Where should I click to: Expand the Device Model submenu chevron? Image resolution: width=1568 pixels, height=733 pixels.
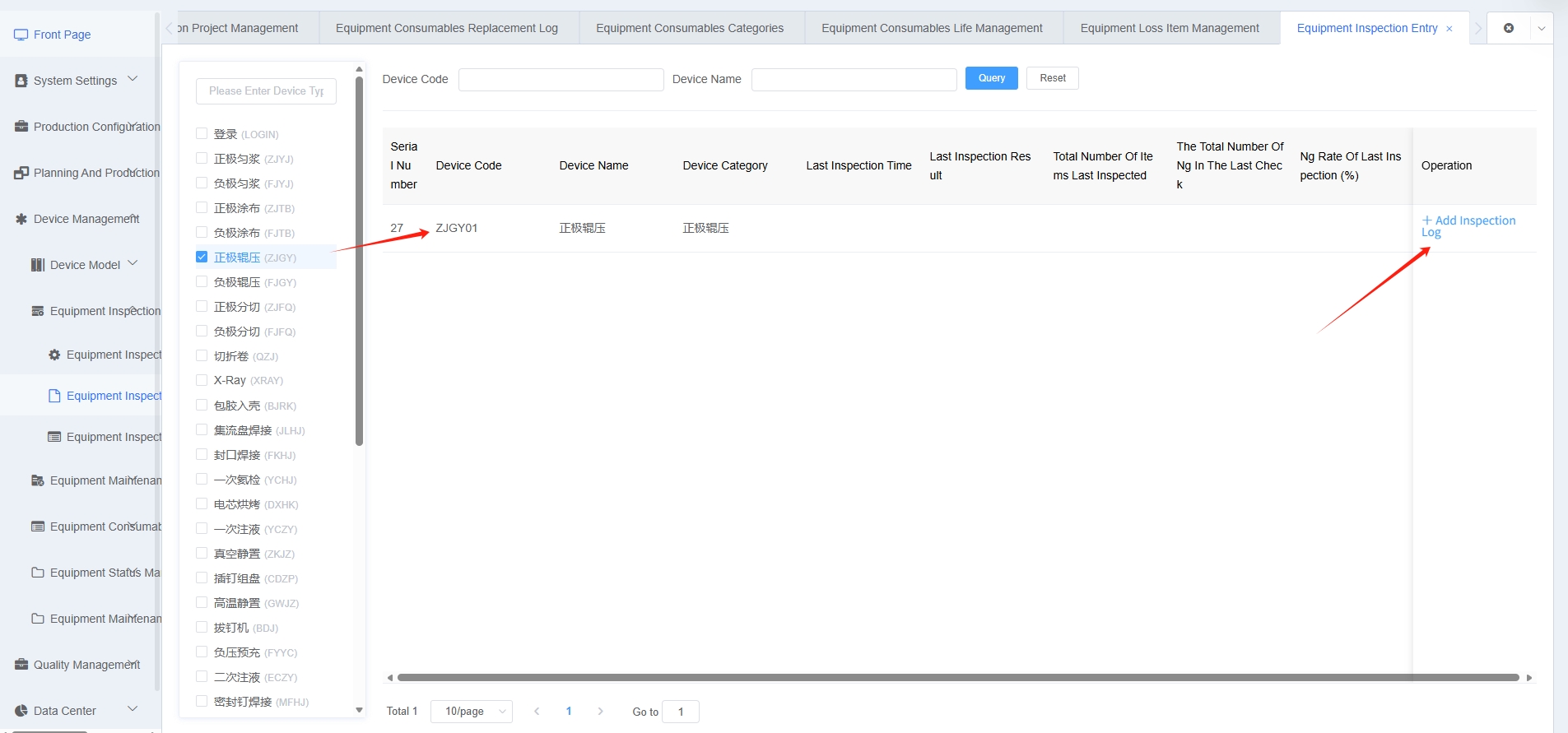pyautogui.click(x=133, y=263)
